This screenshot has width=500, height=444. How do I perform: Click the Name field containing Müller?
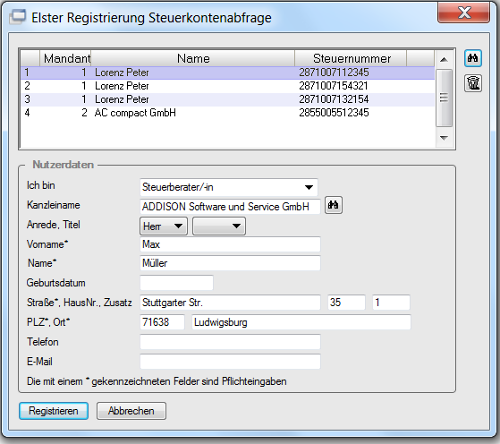[230, 263]
